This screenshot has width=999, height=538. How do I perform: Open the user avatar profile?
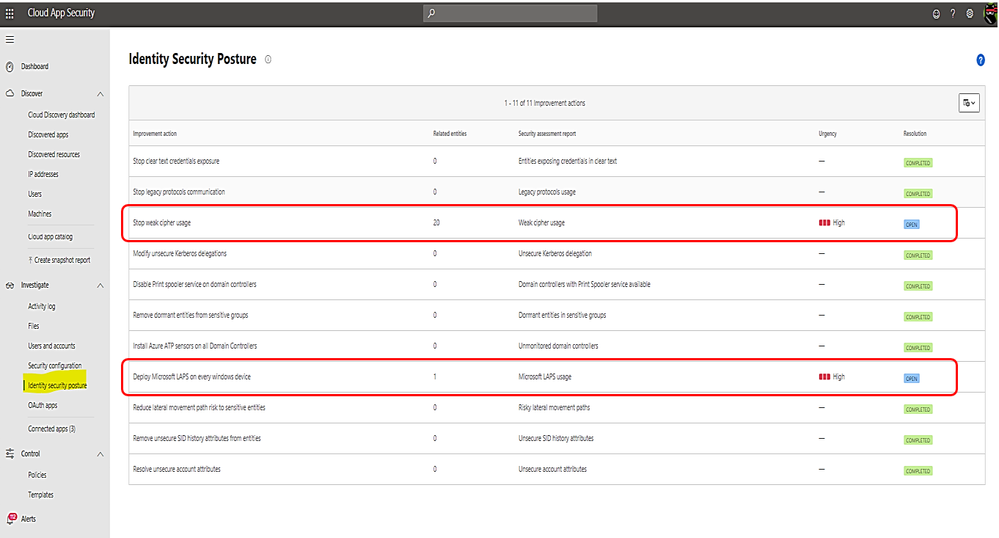tap(991, 13)
